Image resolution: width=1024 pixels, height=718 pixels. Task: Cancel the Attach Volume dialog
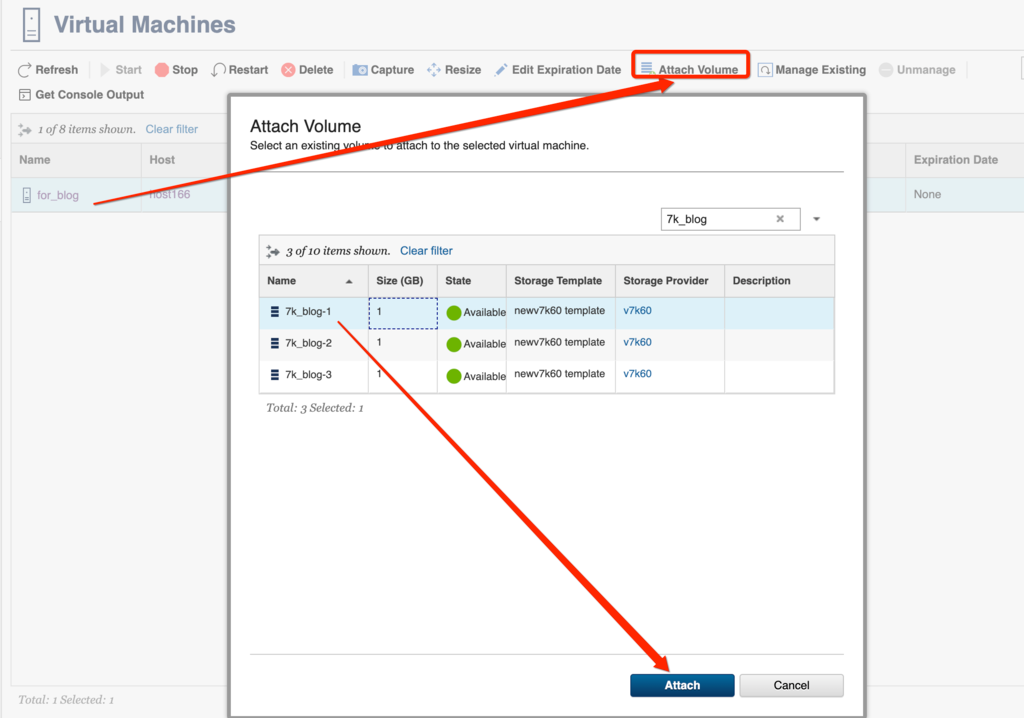tap(790, 685)
